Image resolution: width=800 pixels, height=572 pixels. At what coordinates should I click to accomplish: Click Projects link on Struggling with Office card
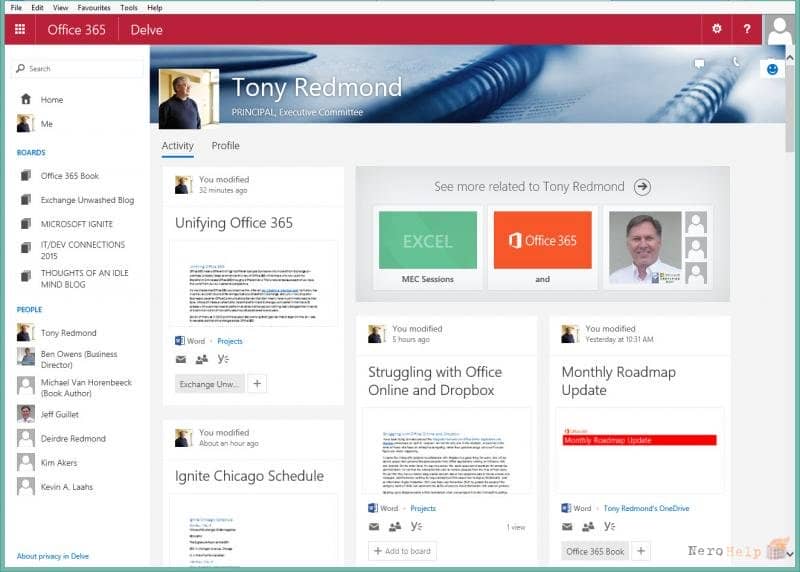423,508
